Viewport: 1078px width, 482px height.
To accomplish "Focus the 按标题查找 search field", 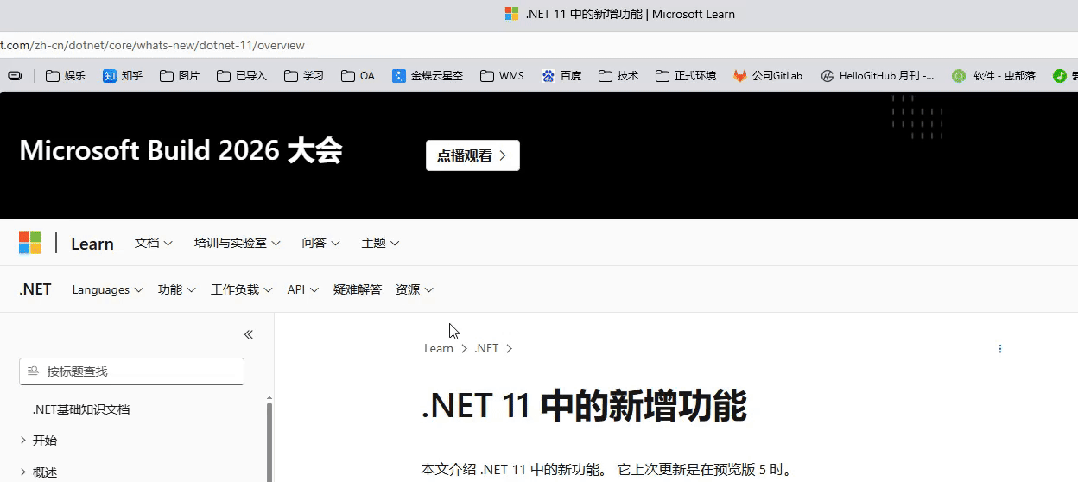I will point(131,371).
